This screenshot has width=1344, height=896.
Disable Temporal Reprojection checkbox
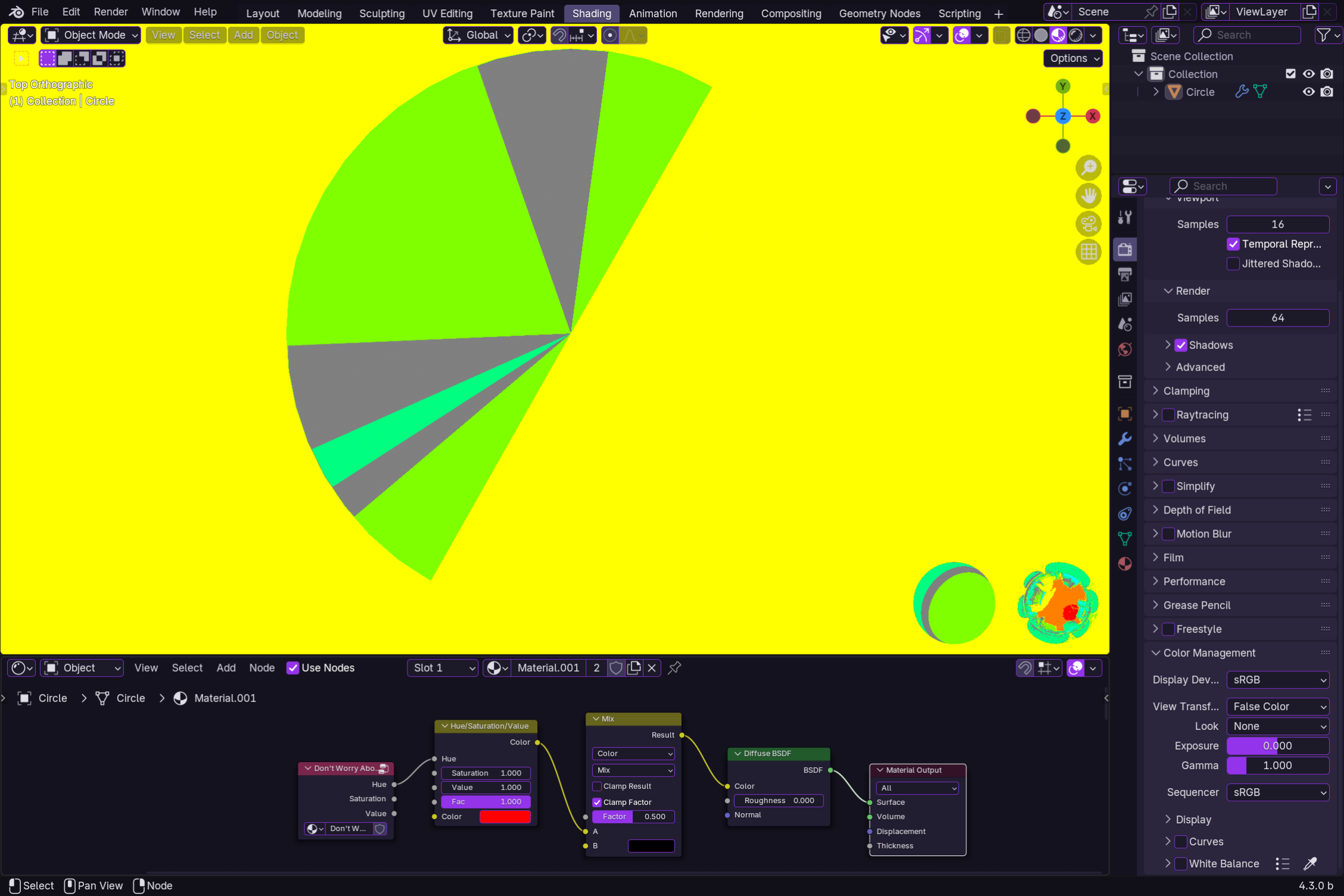click(x=1233, y=244)
